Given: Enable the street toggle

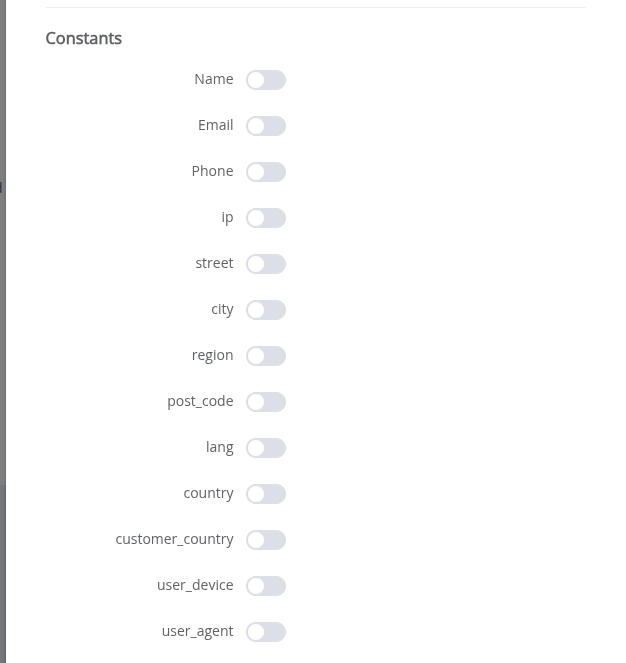Looking at the screenshot, I should (266, 264).
